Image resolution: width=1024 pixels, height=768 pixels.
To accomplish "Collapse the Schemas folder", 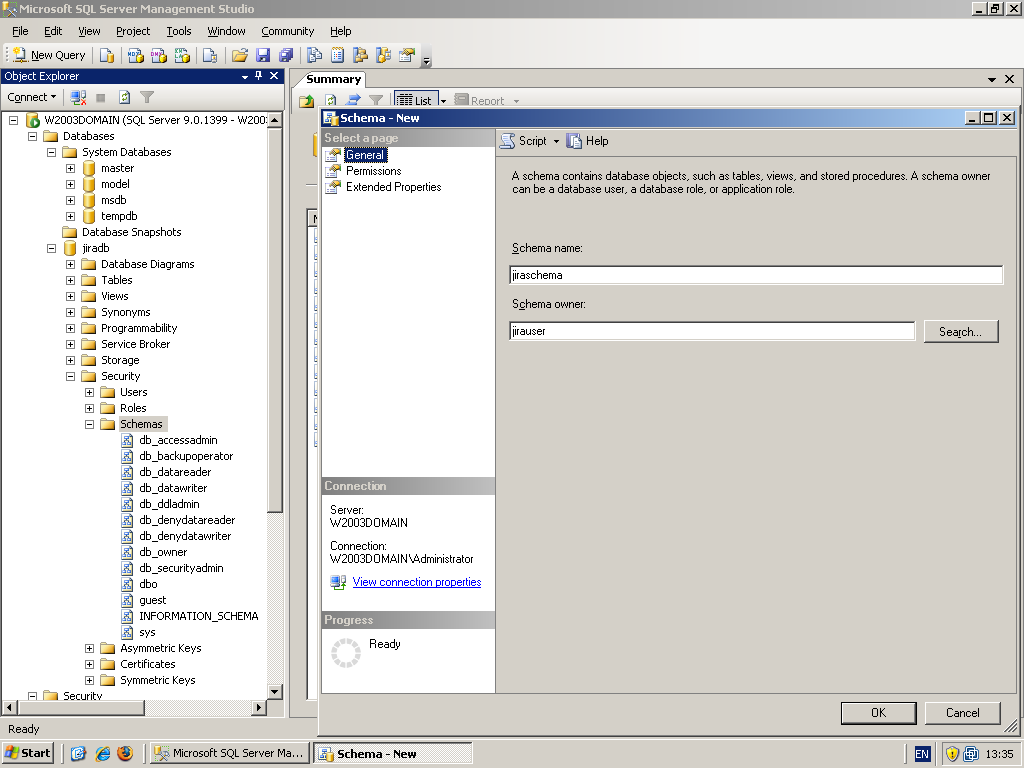I will tap(89, 424).
